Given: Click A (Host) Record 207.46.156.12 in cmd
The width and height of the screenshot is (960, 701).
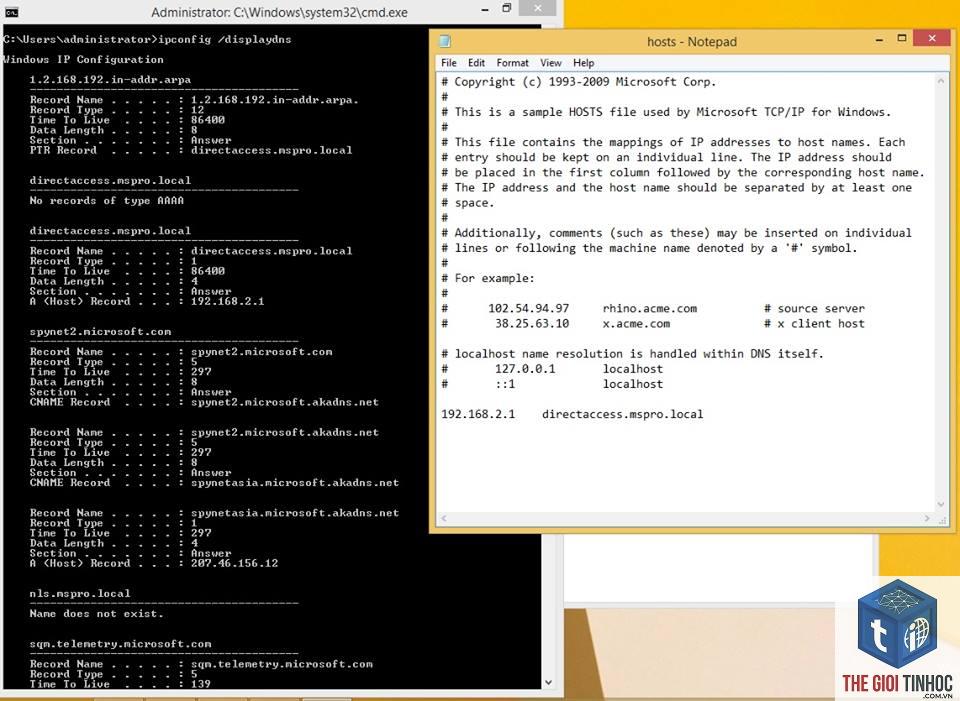Looking at the screenshot, I should click(154, 563).
